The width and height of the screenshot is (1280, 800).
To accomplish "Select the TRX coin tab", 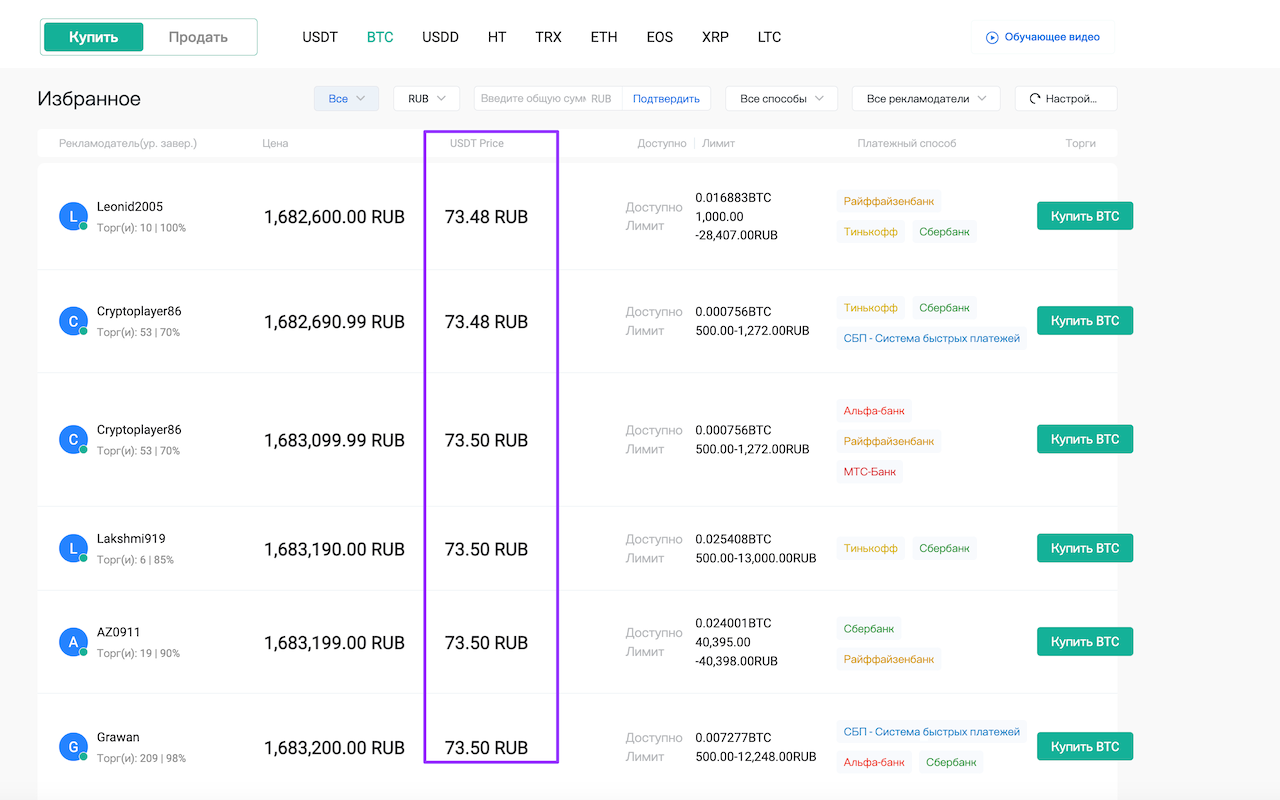I will click(x=548, y=37).
